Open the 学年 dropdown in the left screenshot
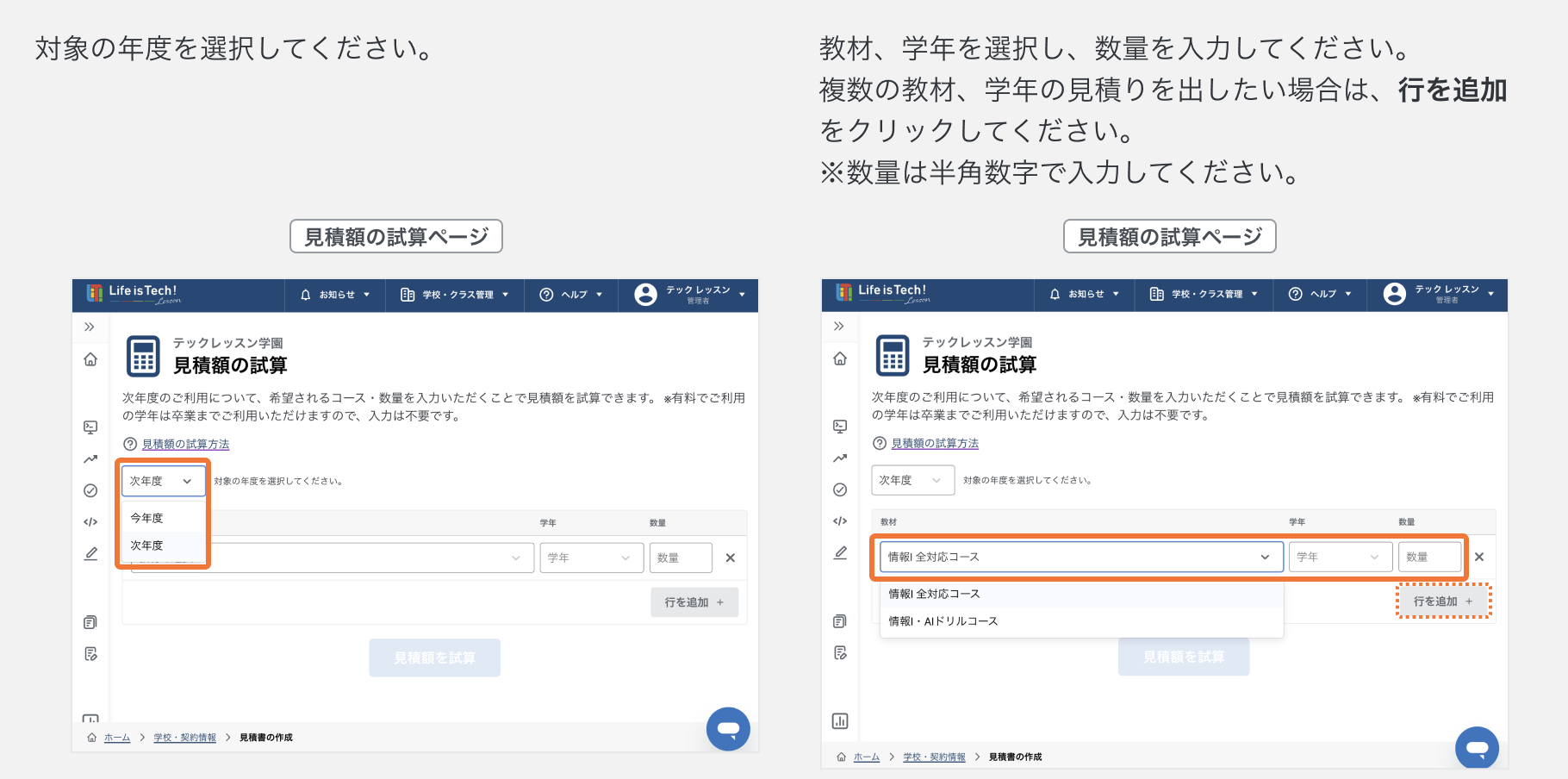The height and width of the screenshot is (779, 1568). tap(592, 558)
